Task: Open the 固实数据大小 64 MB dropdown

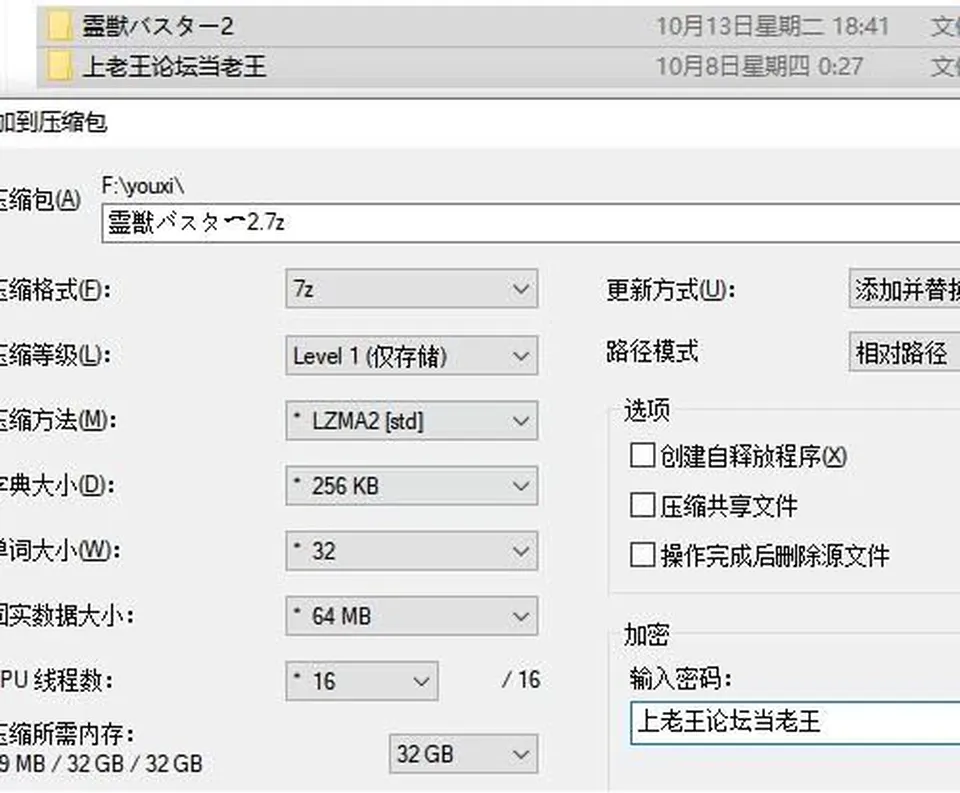Action: 411,615
